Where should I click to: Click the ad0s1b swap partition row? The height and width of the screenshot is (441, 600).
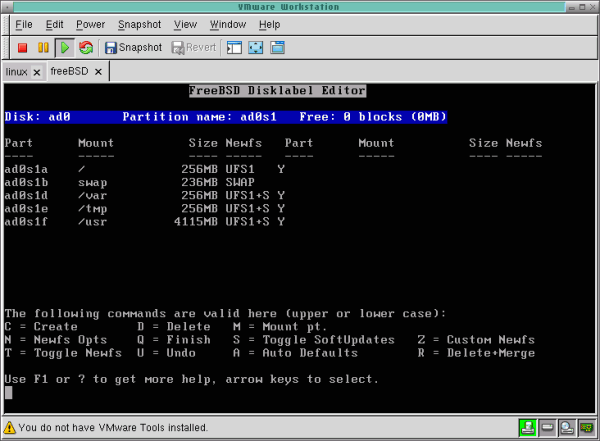pyautogui.click(x=129, y=182)
